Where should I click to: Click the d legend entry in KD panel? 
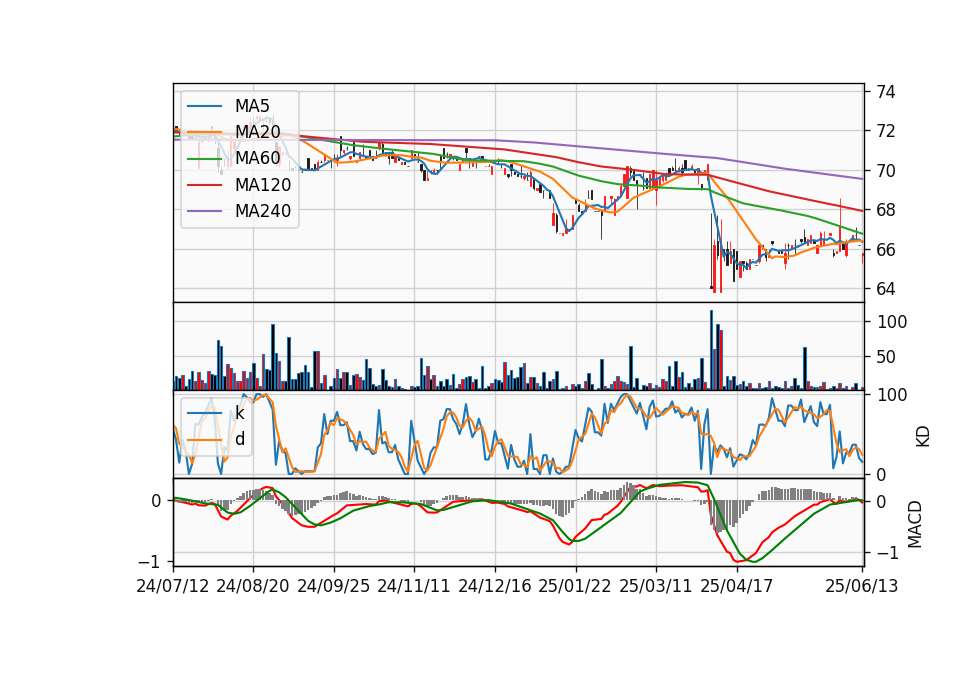(216, 439)
